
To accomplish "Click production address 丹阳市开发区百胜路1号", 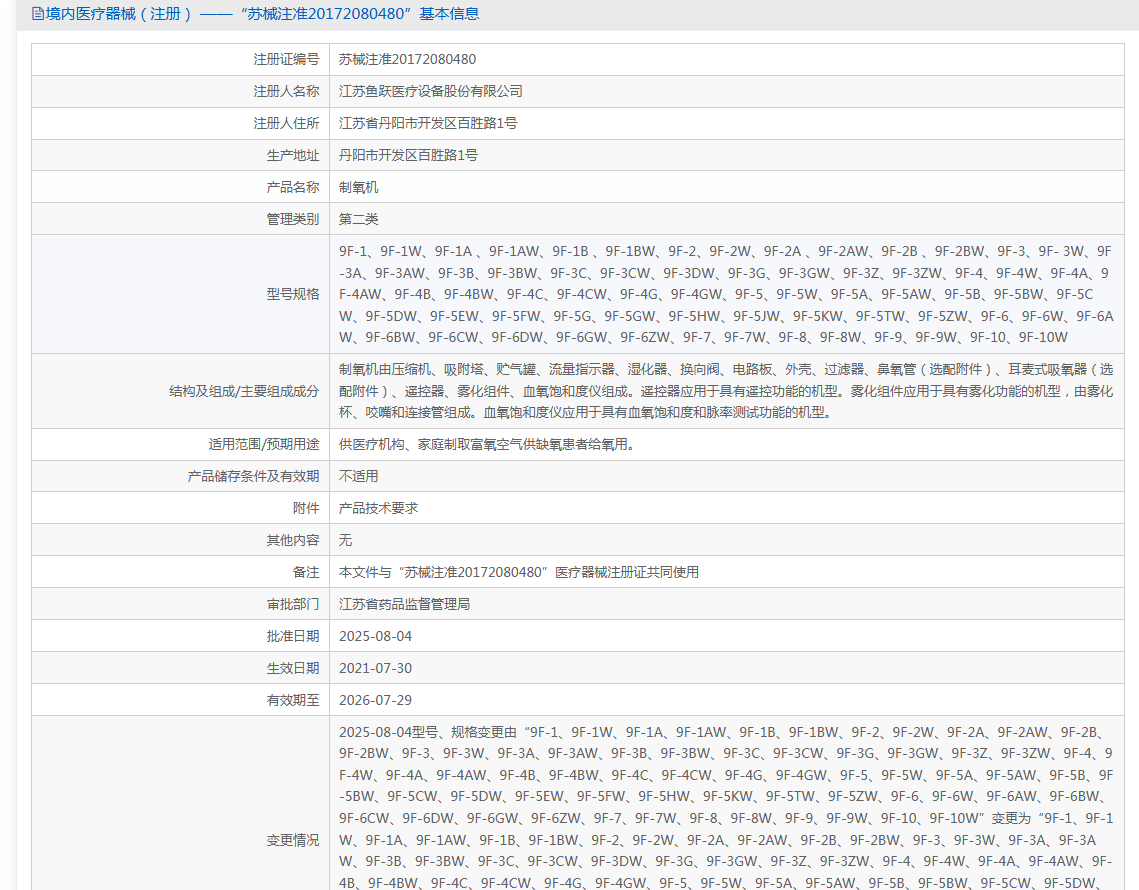I will coord(408,155).
